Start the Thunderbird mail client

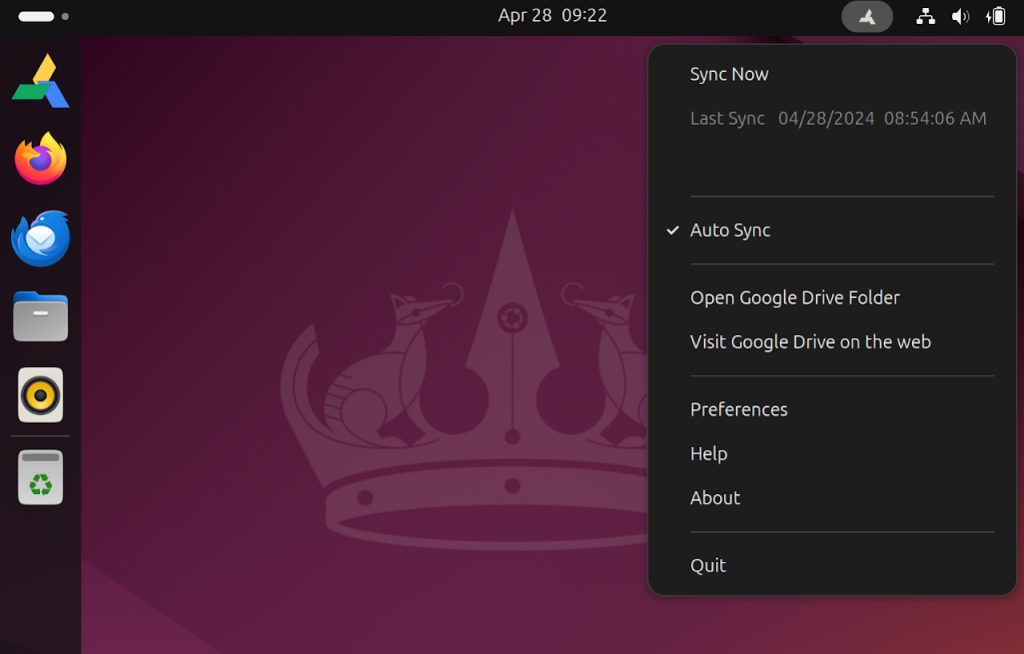tap(40, 237)
